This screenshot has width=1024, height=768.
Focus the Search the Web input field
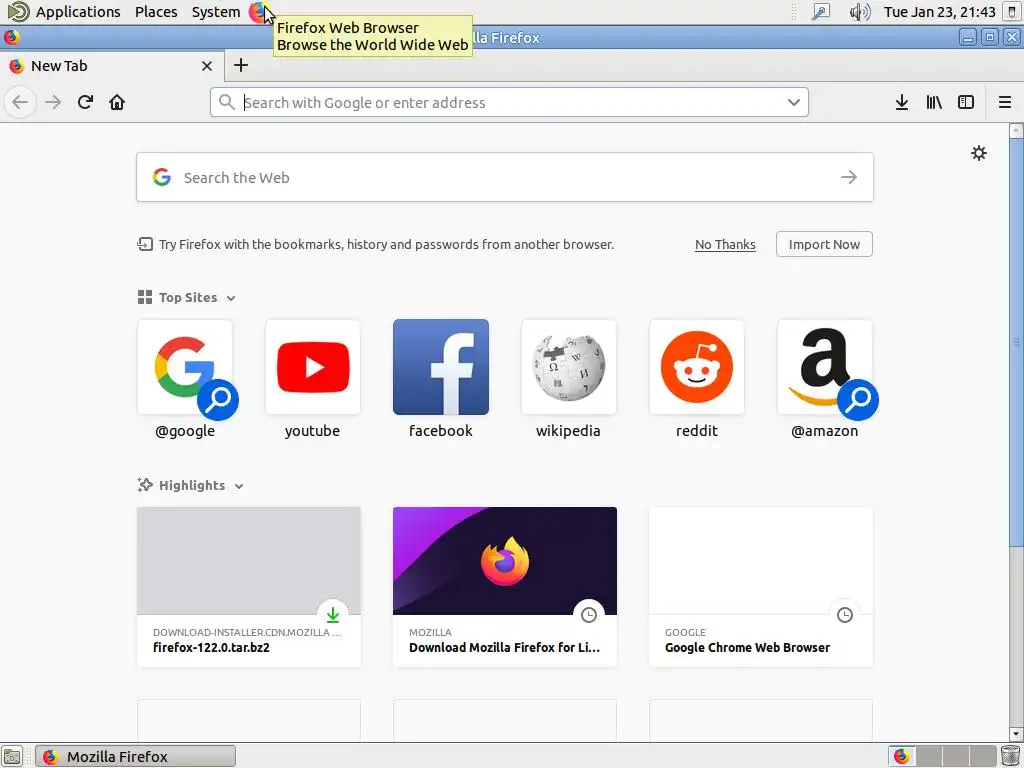pyautogui.click(x=505, y=178)
